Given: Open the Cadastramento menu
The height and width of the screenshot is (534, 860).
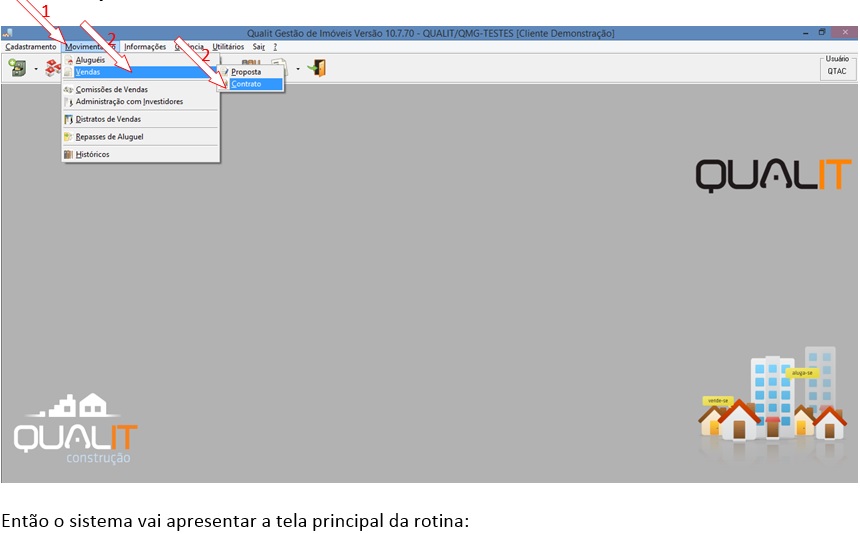Looking at the screenshot, I should click(x=31, y=47).
